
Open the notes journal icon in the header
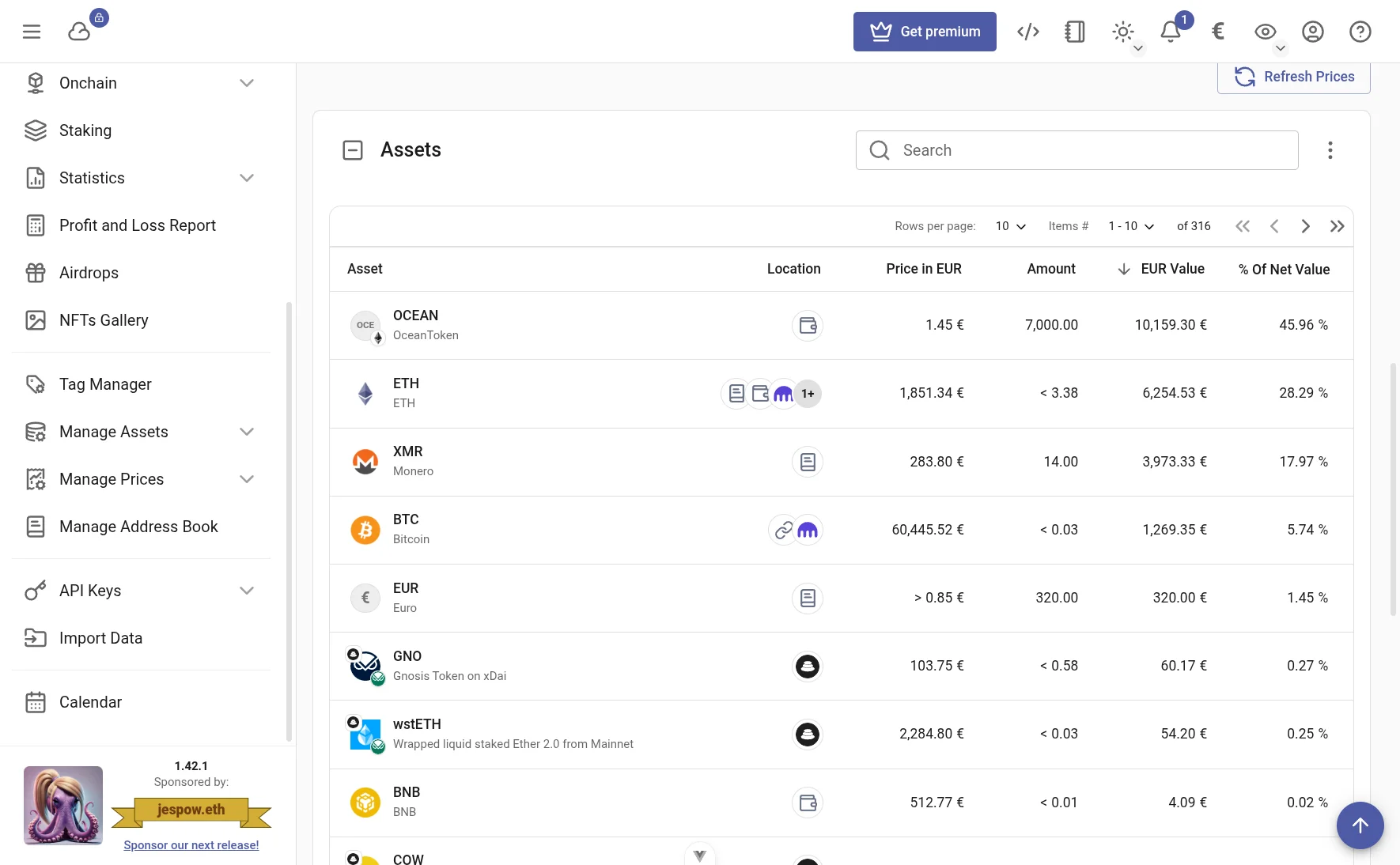point(1074,31)
